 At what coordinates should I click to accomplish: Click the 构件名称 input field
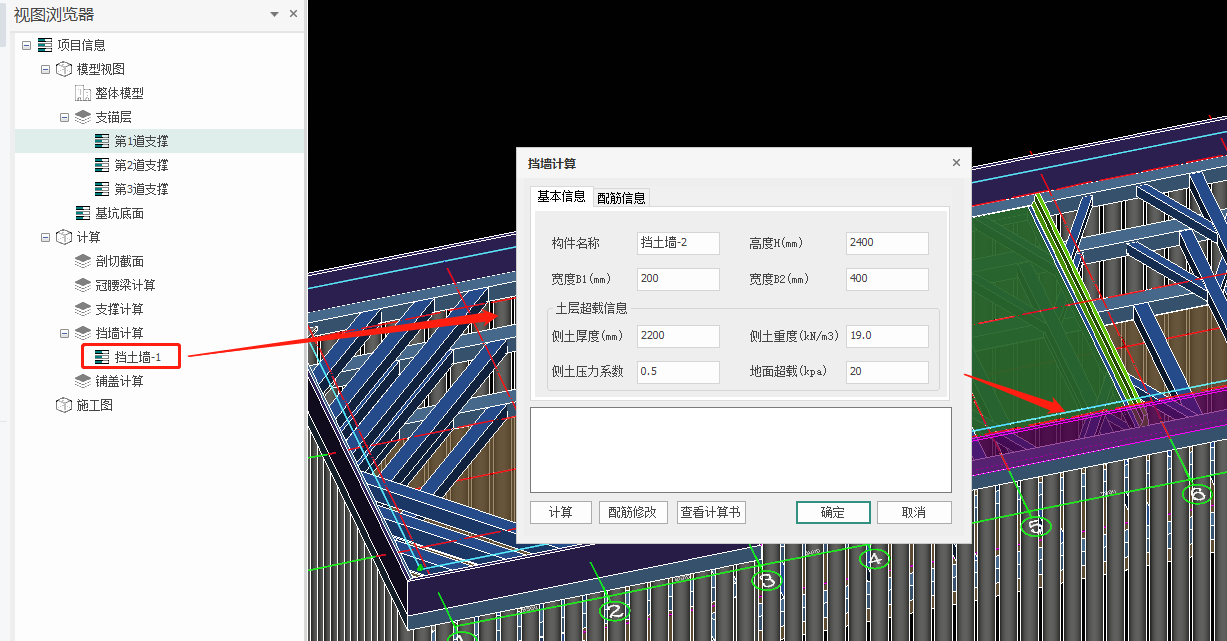click(678, 243)
